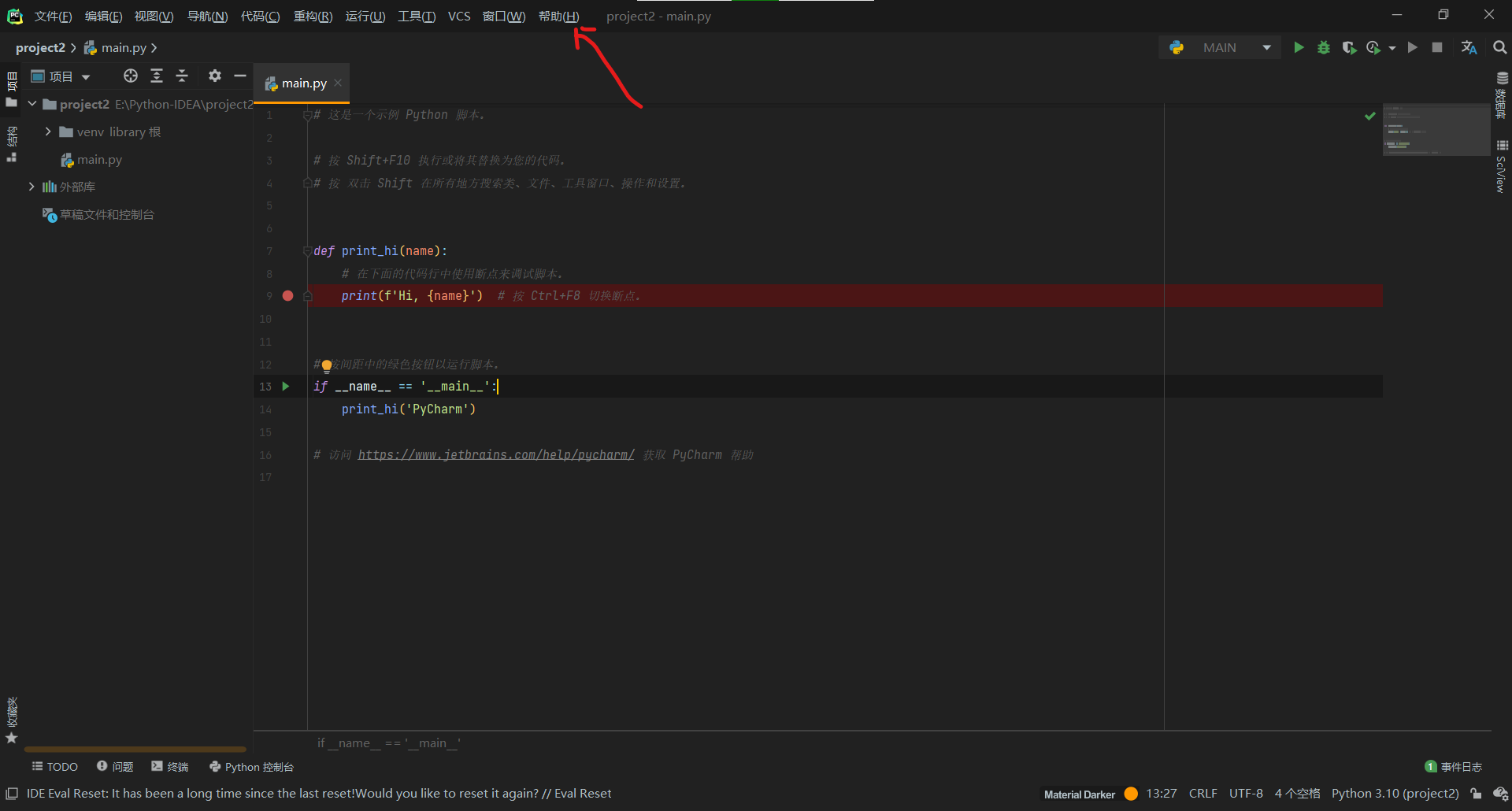This screenshot has width=1512, height=811.
Task: Open the 问题 tool window
Action: (115, 767)
